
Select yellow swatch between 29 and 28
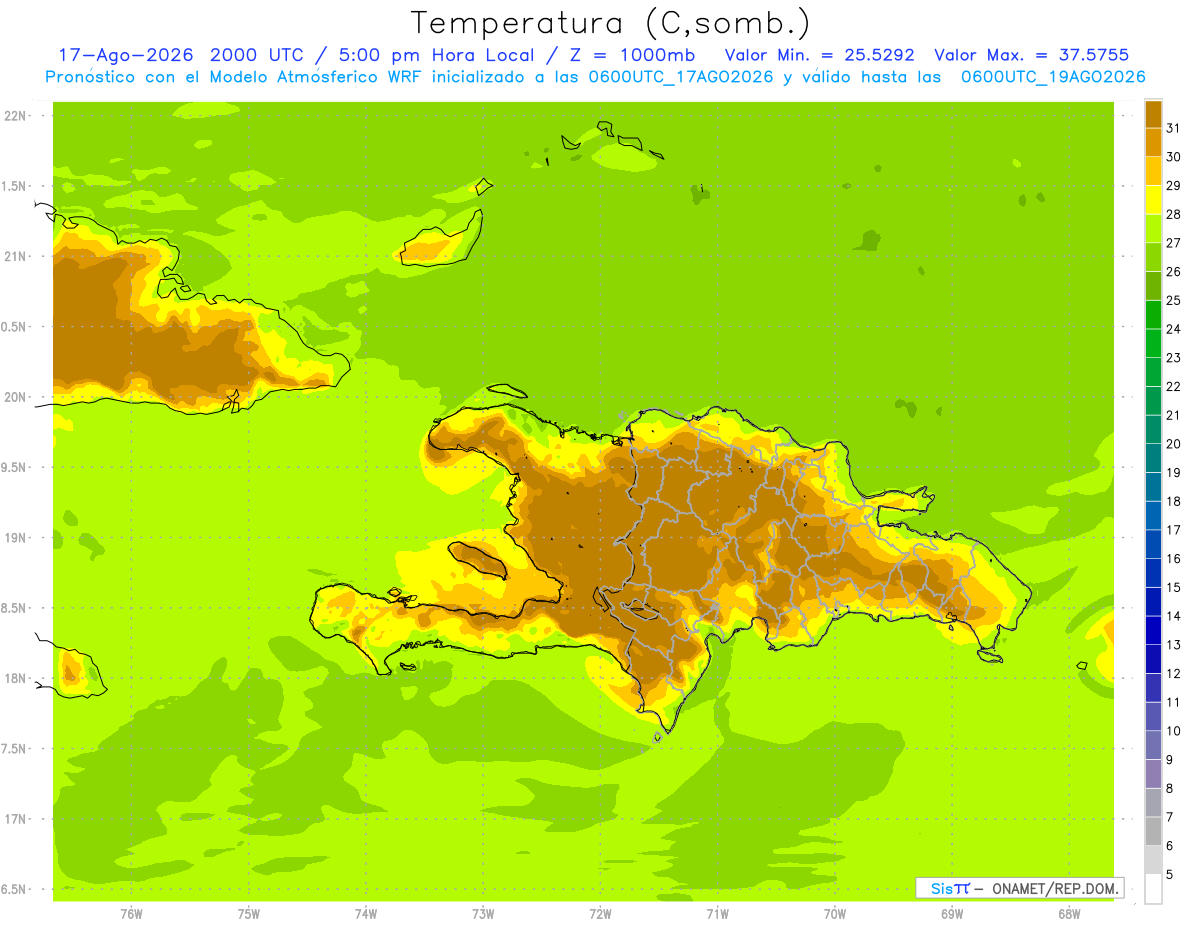(x=1153, y=200)
